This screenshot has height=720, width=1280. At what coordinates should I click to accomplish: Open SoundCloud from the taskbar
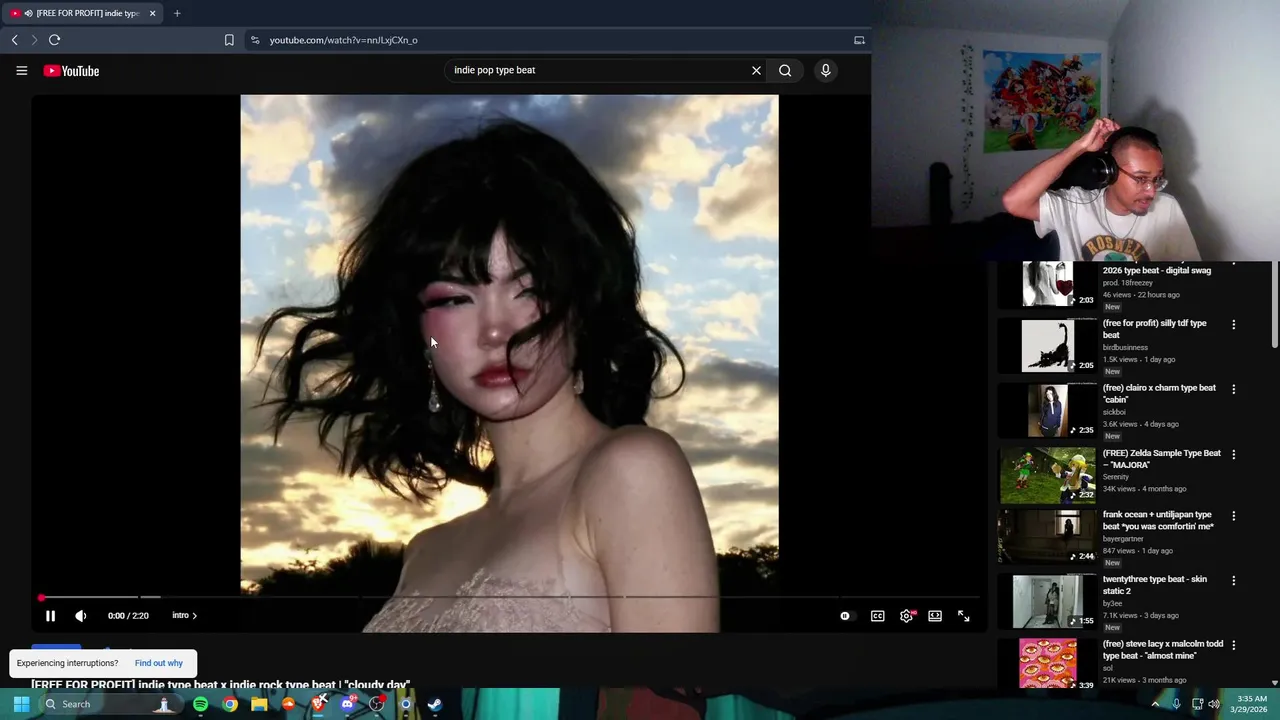point(289,704)
